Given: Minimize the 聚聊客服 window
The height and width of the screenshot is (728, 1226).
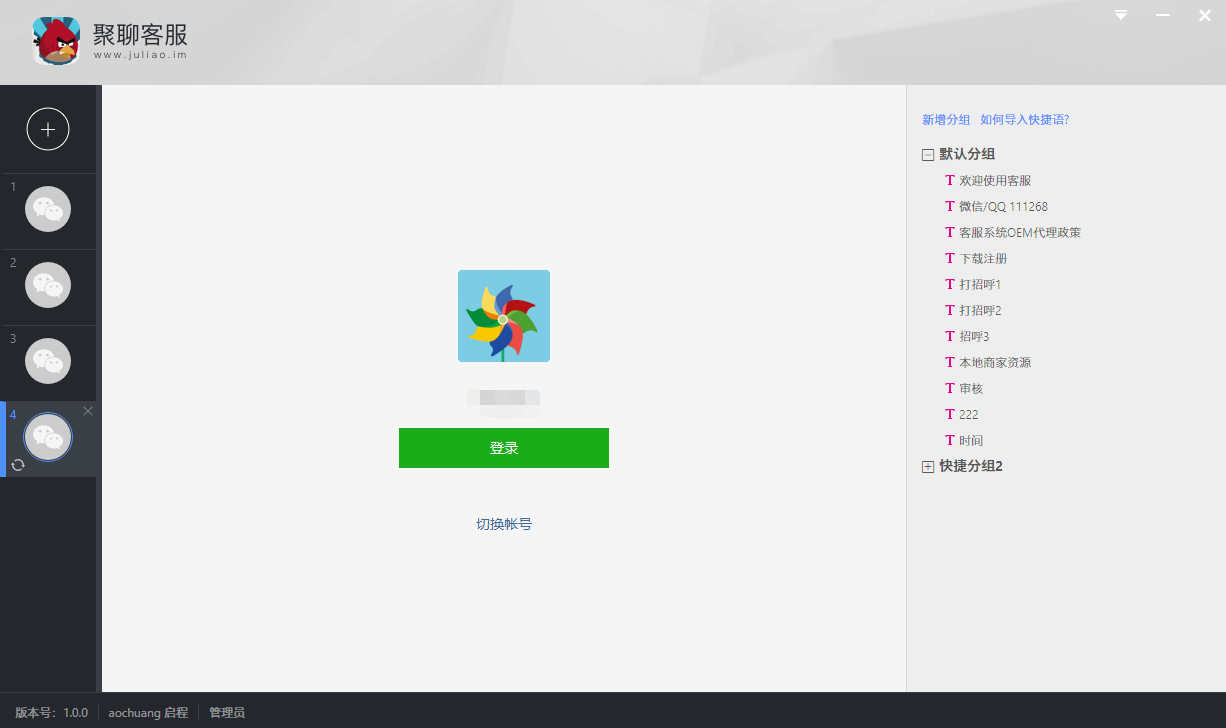Looking at the screenshot, I should (x=1163, y=15).
